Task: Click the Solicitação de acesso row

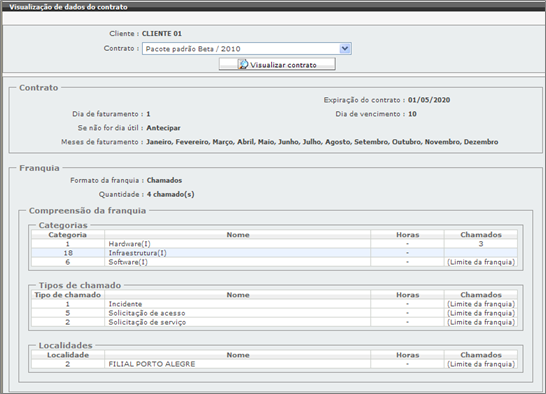Action: click(x=274, y=313)
